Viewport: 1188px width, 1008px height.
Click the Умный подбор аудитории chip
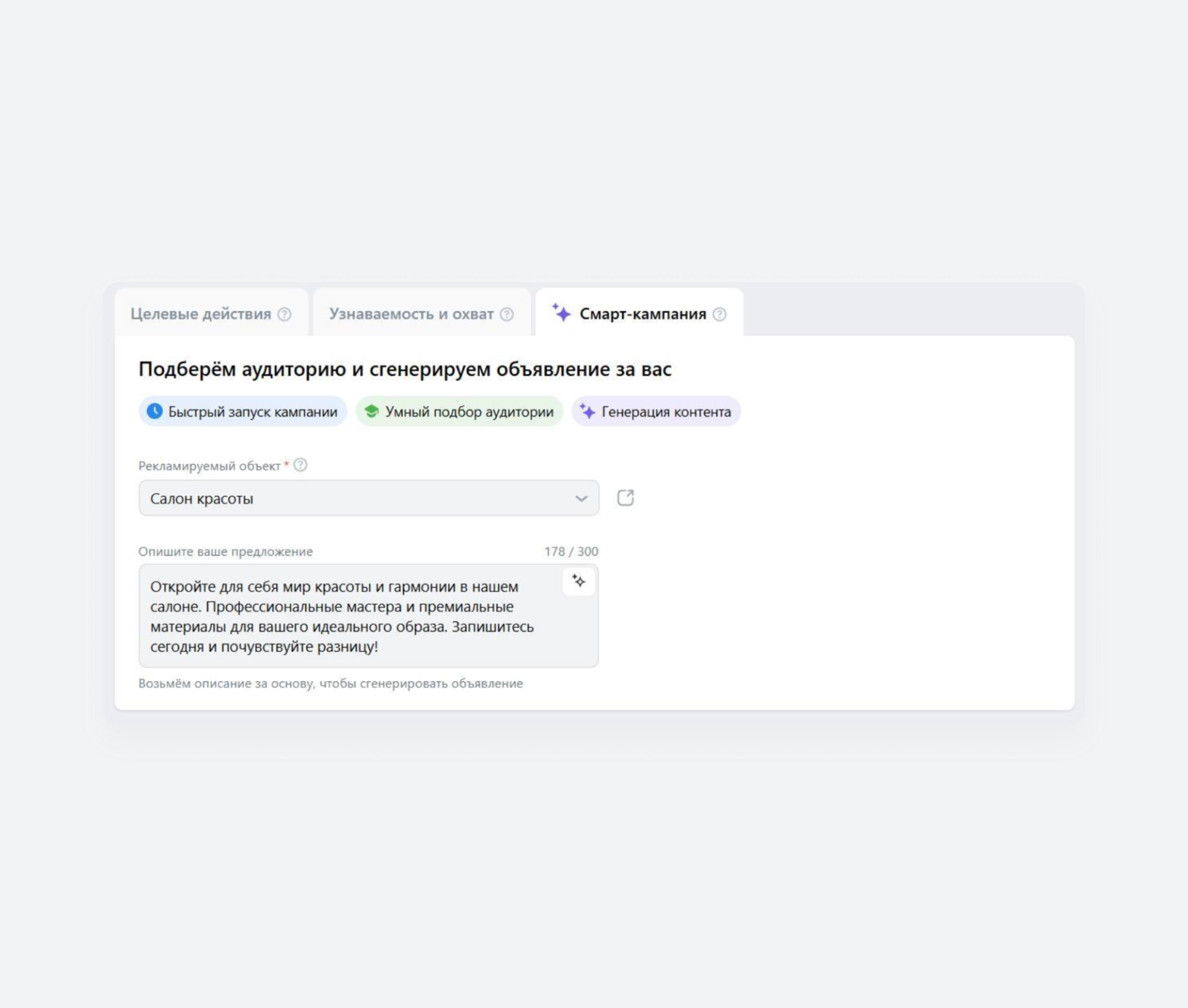pyautogui.click(x=459, y=411)
